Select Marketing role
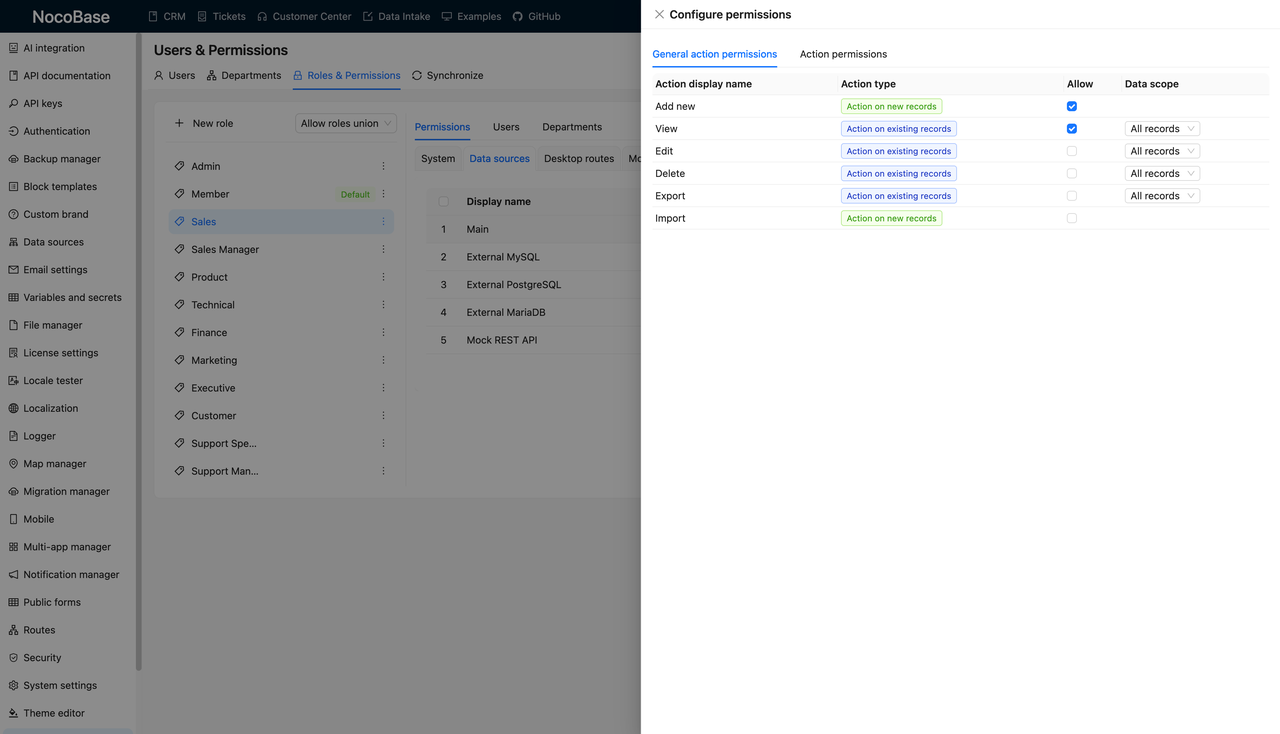Image resolution: width=1280 pixels, height=734 pixels. [x=281, y=360]
